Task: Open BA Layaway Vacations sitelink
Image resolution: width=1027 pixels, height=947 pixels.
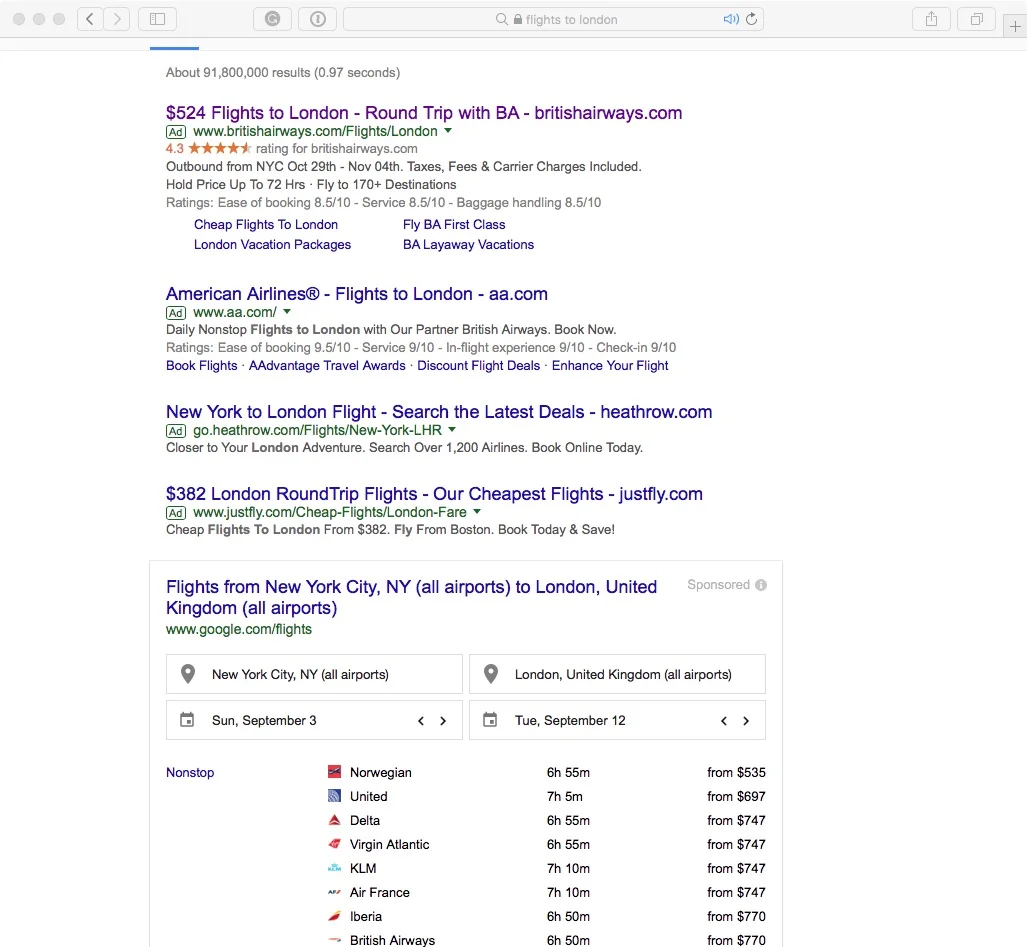Action: 468,244
